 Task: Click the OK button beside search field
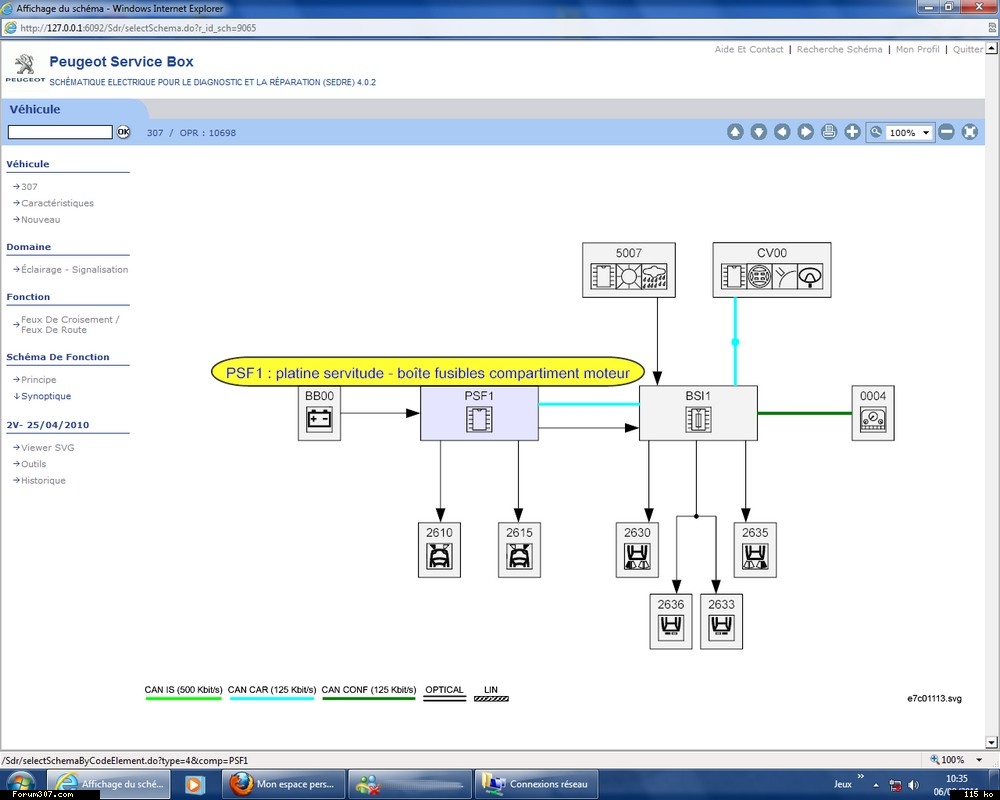pos(124,132)
